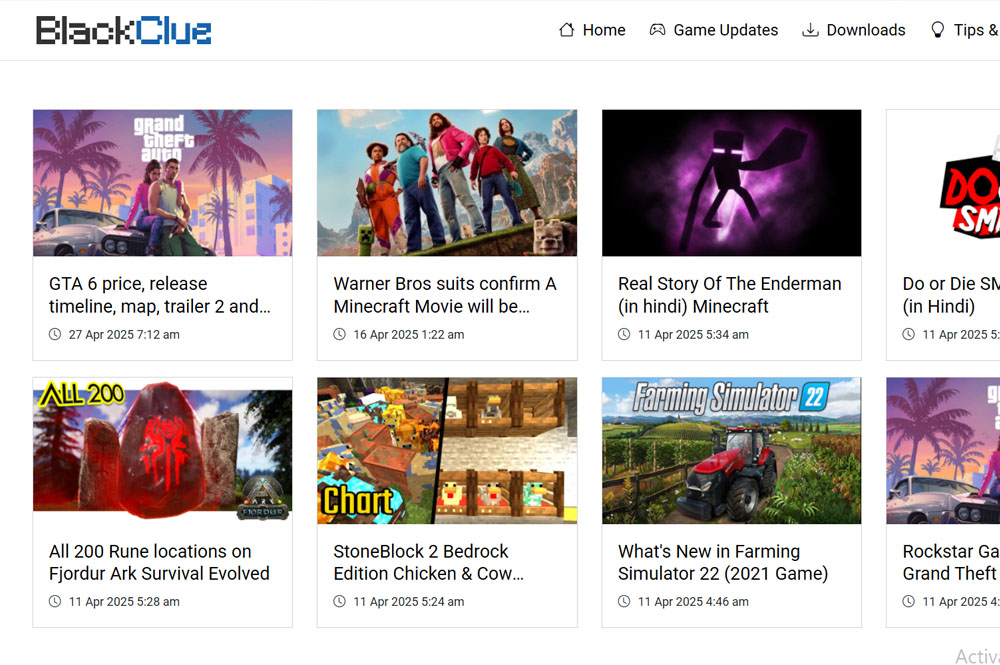
Task: Open the Minecraft Movie article thumbnail
Action: [447, 183]
